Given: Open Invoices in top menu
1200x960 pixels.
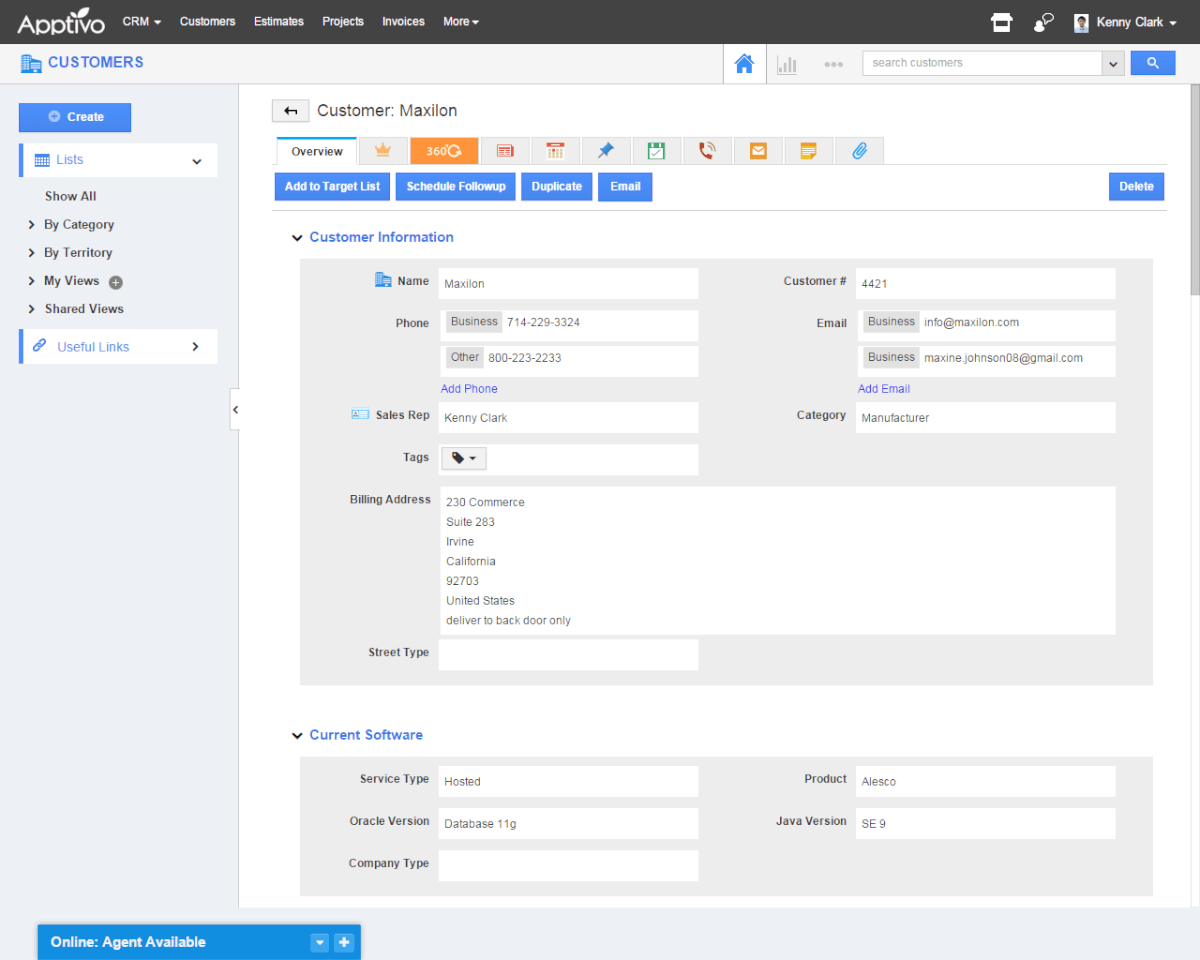Looking at the screenshot, I should click(403, 21).
